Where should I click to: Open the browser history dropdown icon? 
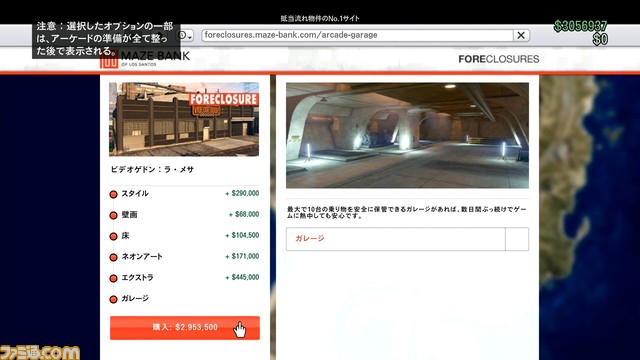186,36
